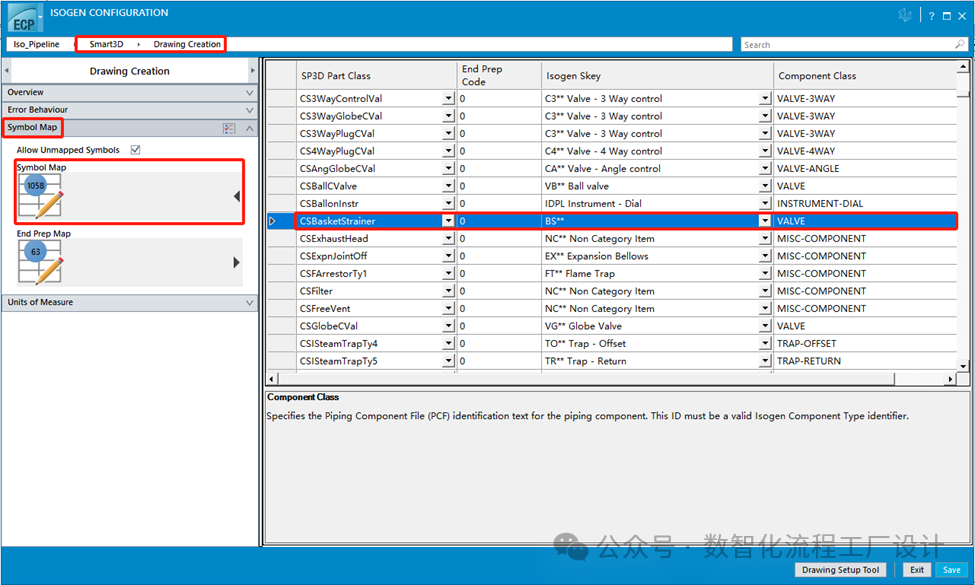Viewport: 975px width, 585px height.
Task: Go to previous panel arrow beside Drawing Creation
Action: pyautogui.click(x=7, y=71)
